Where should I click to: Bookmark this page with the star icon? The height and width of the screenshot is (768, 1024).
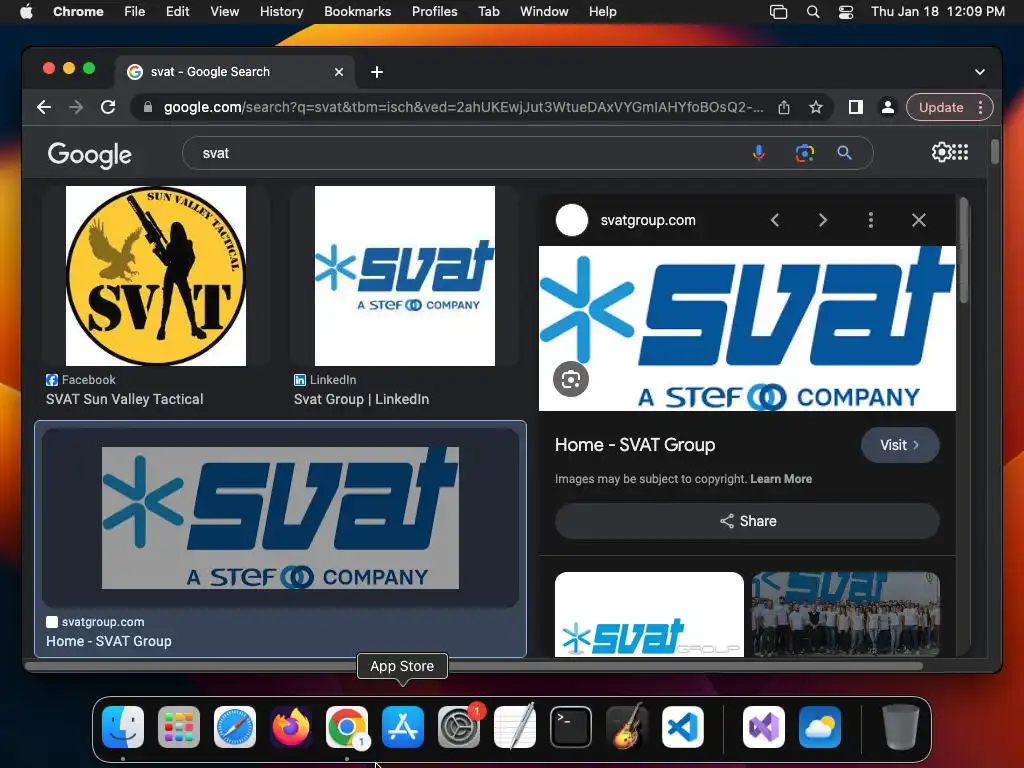816,107
